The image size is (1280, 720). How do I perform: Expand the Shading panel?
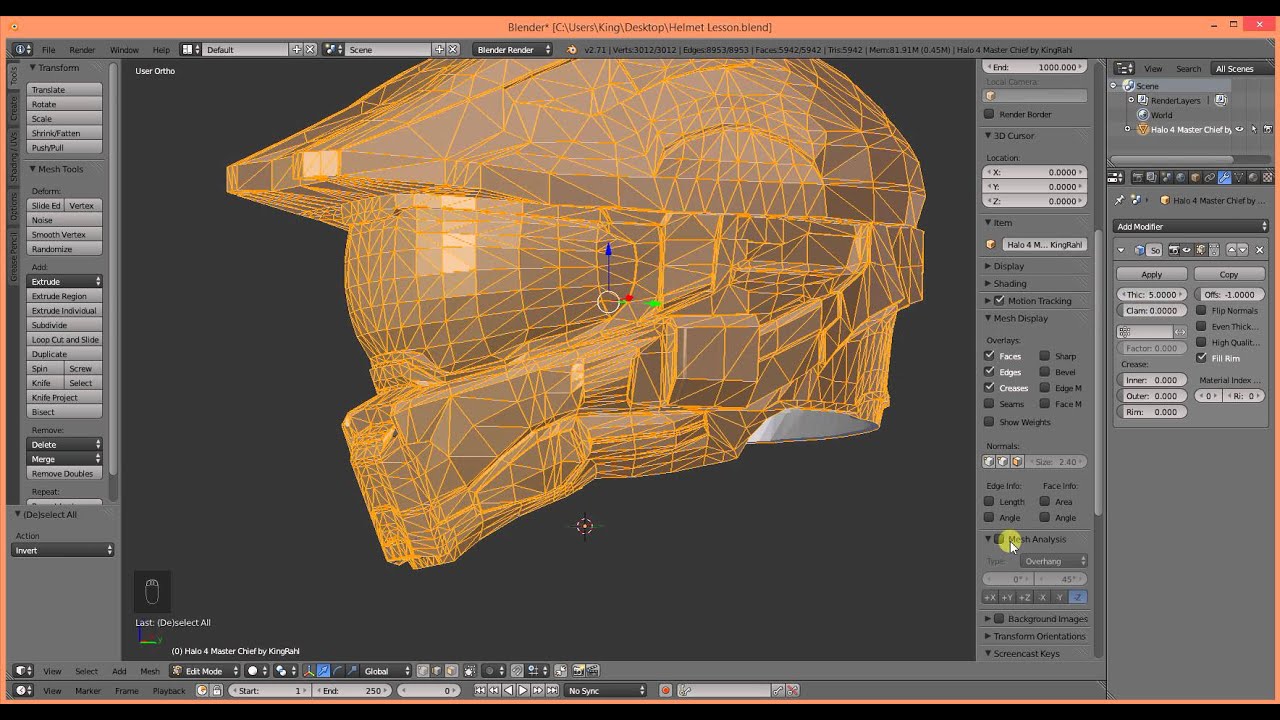1009,284
